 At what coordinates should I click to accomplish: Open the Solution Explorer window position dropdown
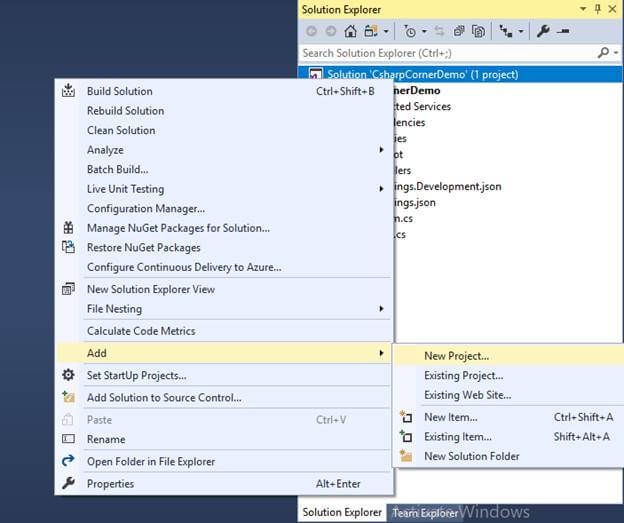pyautogui.click(x=583, y=9)
